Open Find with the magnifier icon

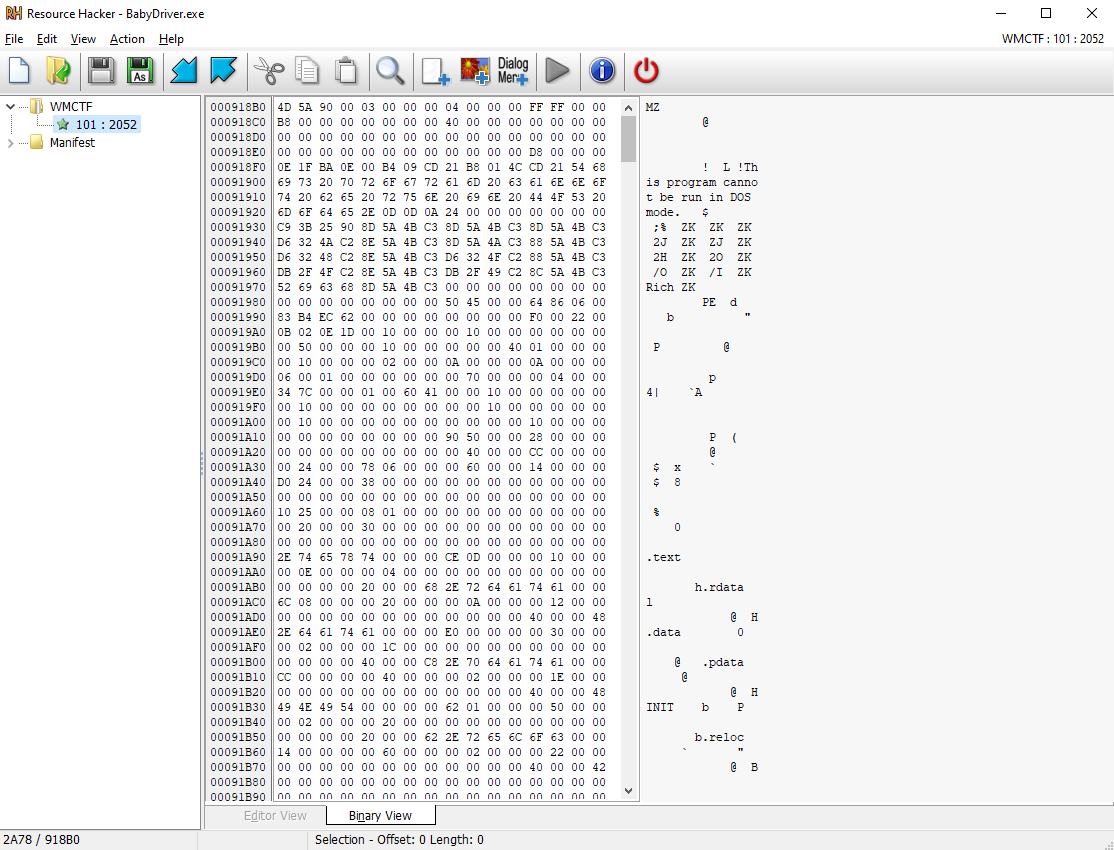390,71
